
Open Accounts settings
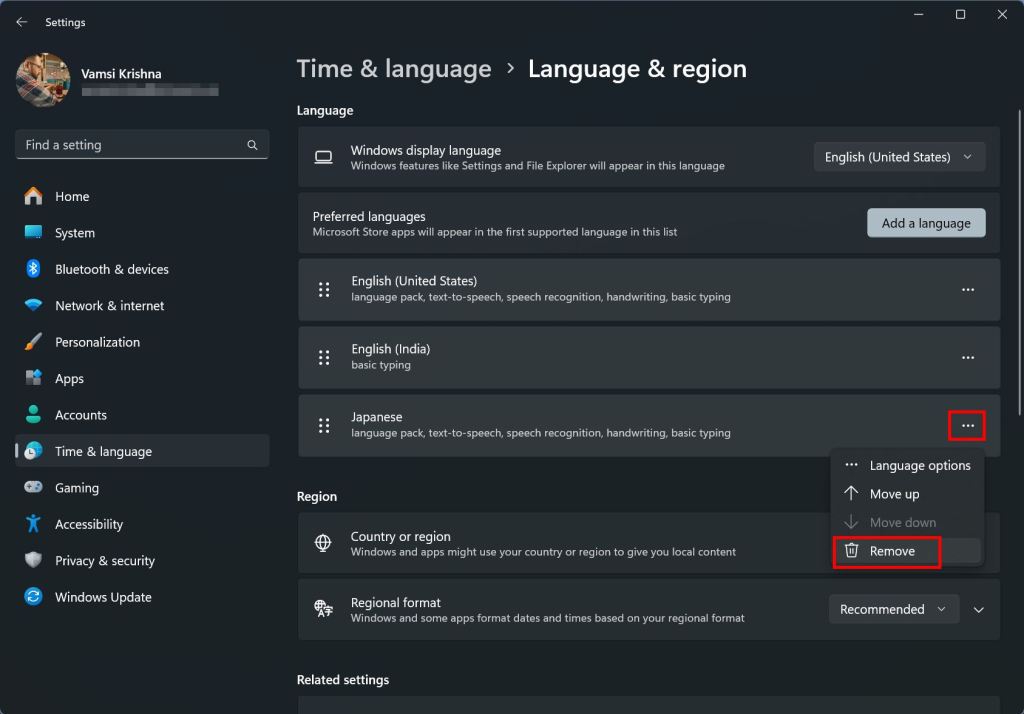(142, 415)
